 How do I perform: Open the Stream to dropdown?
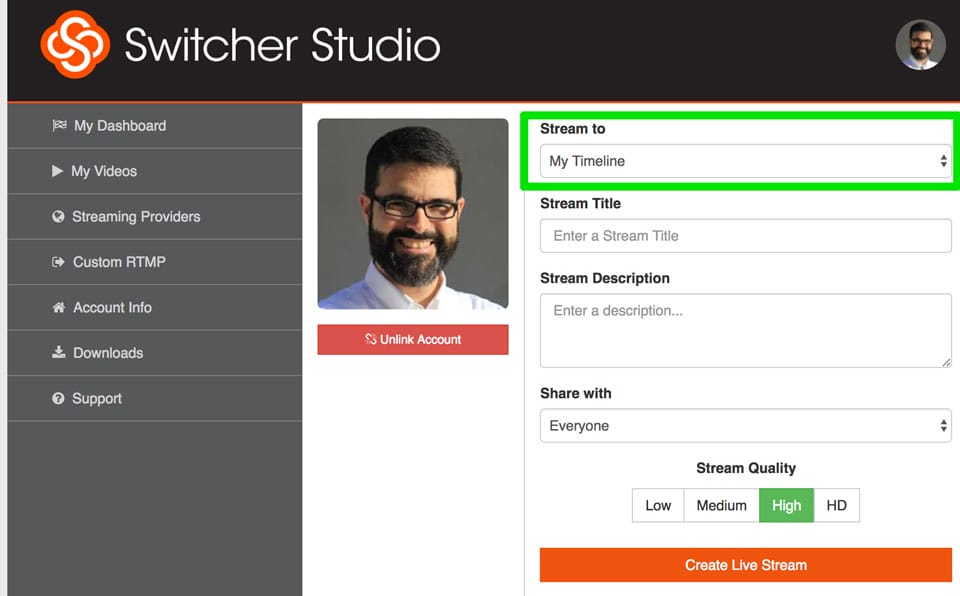(x=744, y=161)
